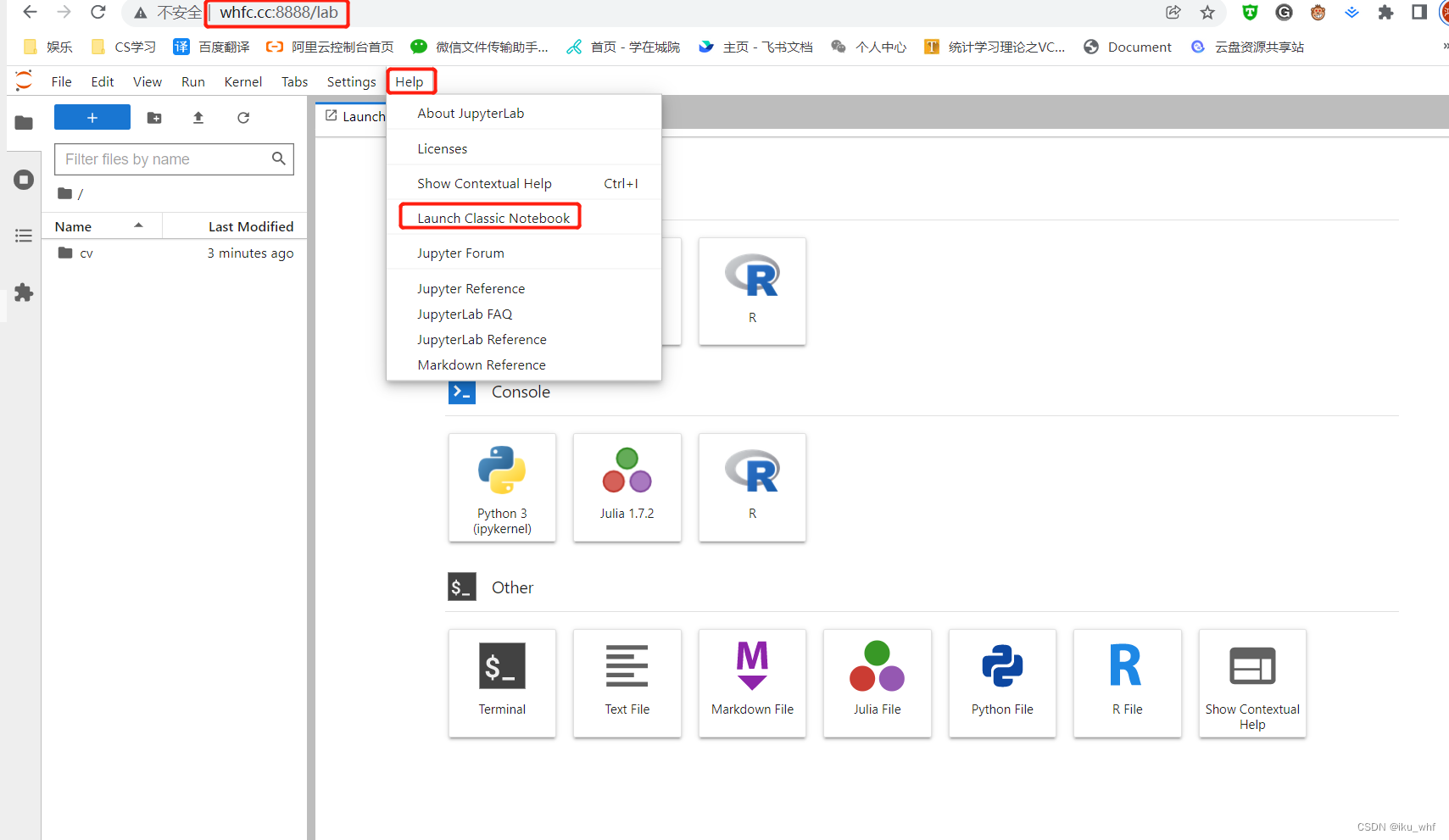Select Show Contextual Help menu entry
The width and height of the screenshot is (1449, 840).
pos(524,183)
